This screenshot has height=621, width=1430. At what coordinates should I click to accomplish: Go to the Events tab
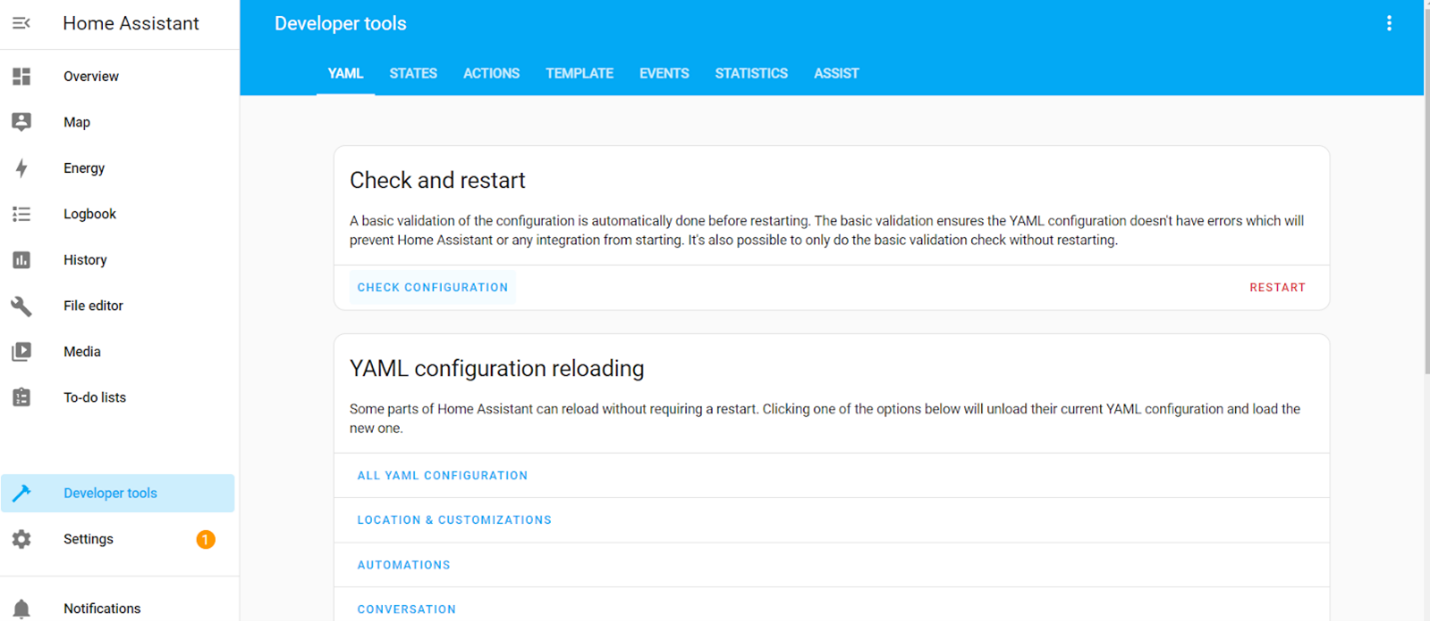tap(664, 73)
